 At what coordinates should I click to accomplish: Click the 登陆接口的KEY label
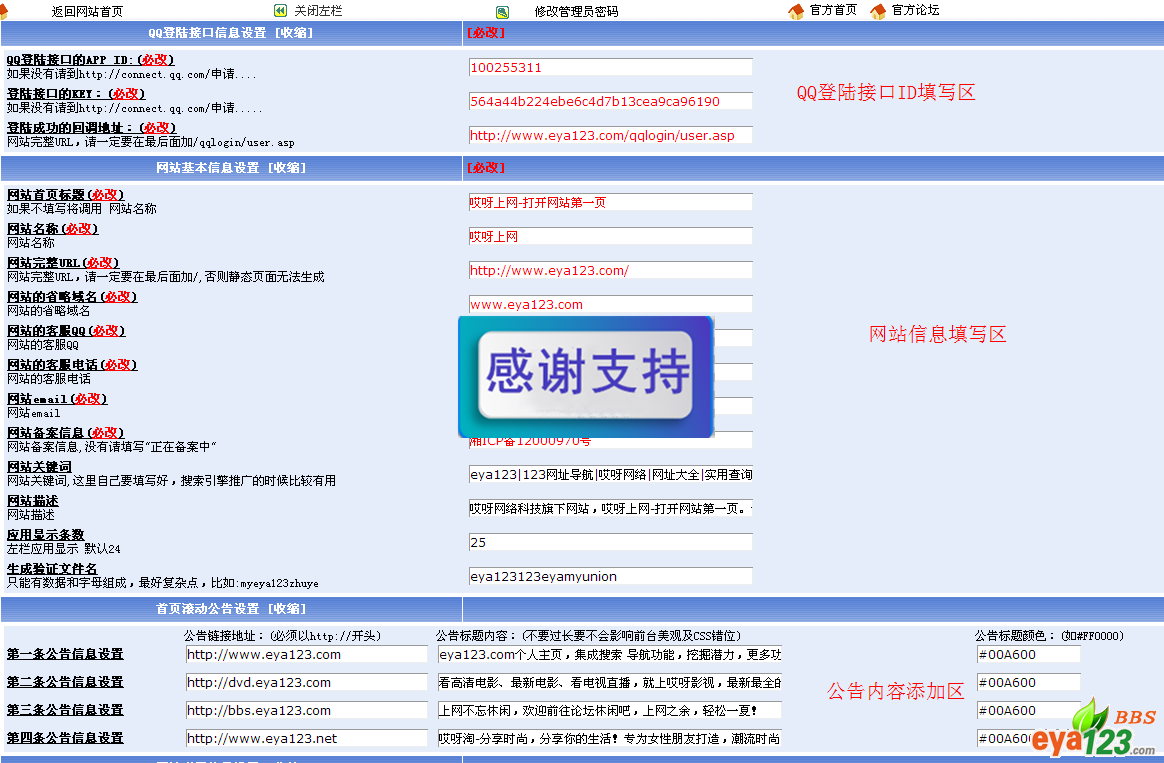76,94
